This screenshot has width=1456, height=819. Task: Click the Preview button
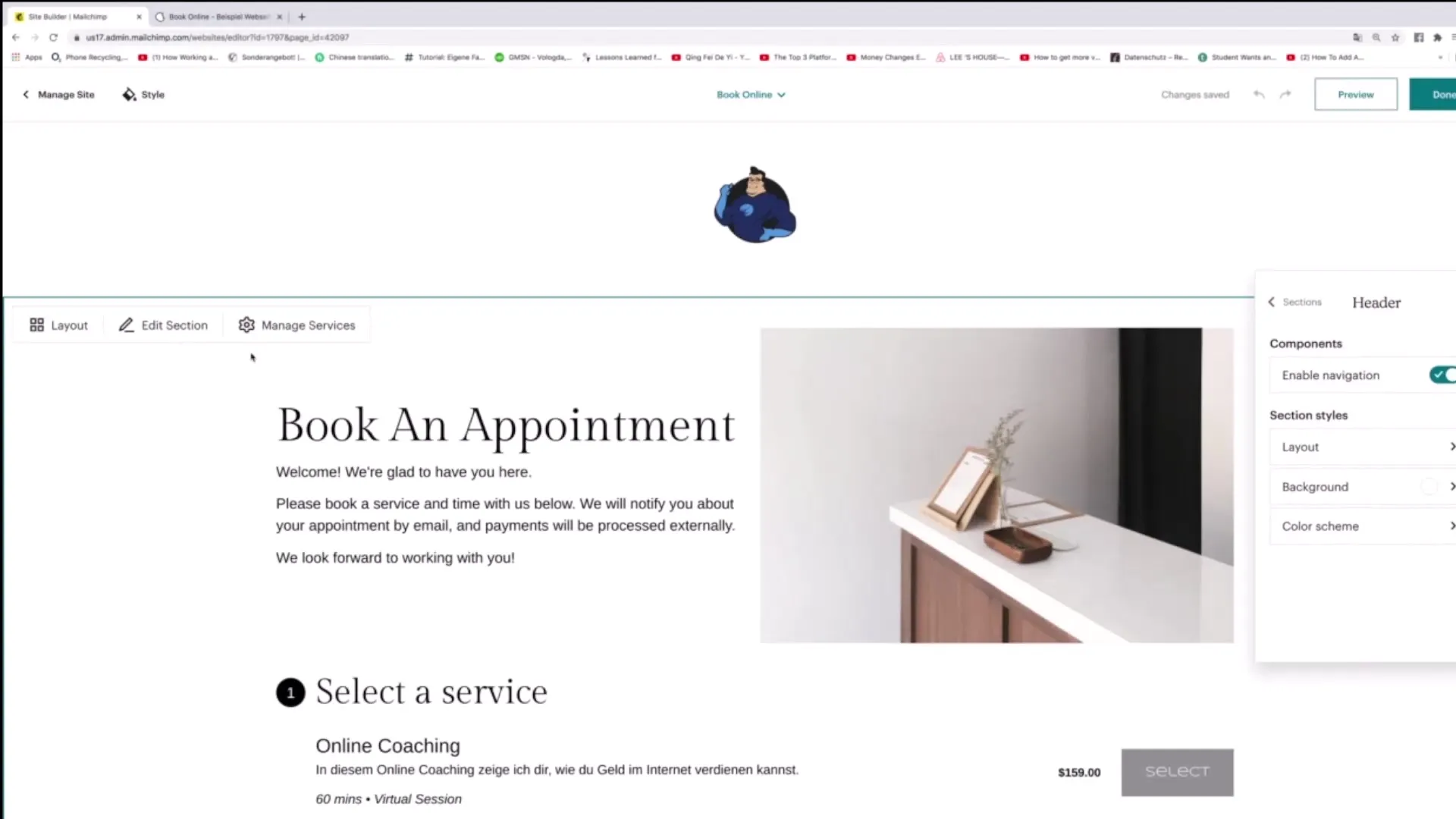coord(1356,94)
